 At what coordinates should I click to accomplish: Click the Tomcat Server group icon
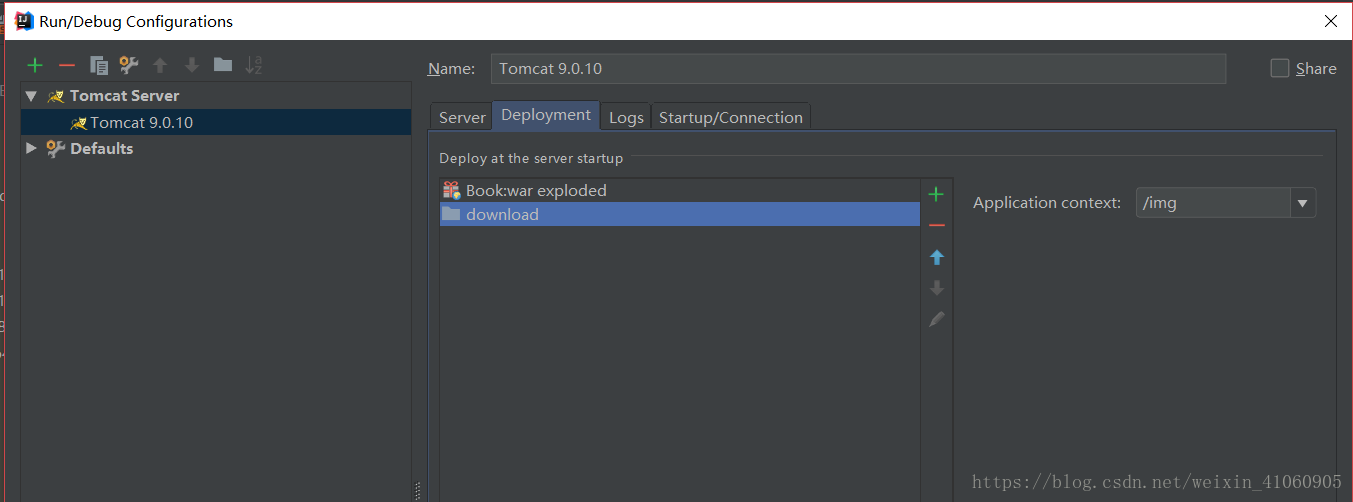[56, 96]
